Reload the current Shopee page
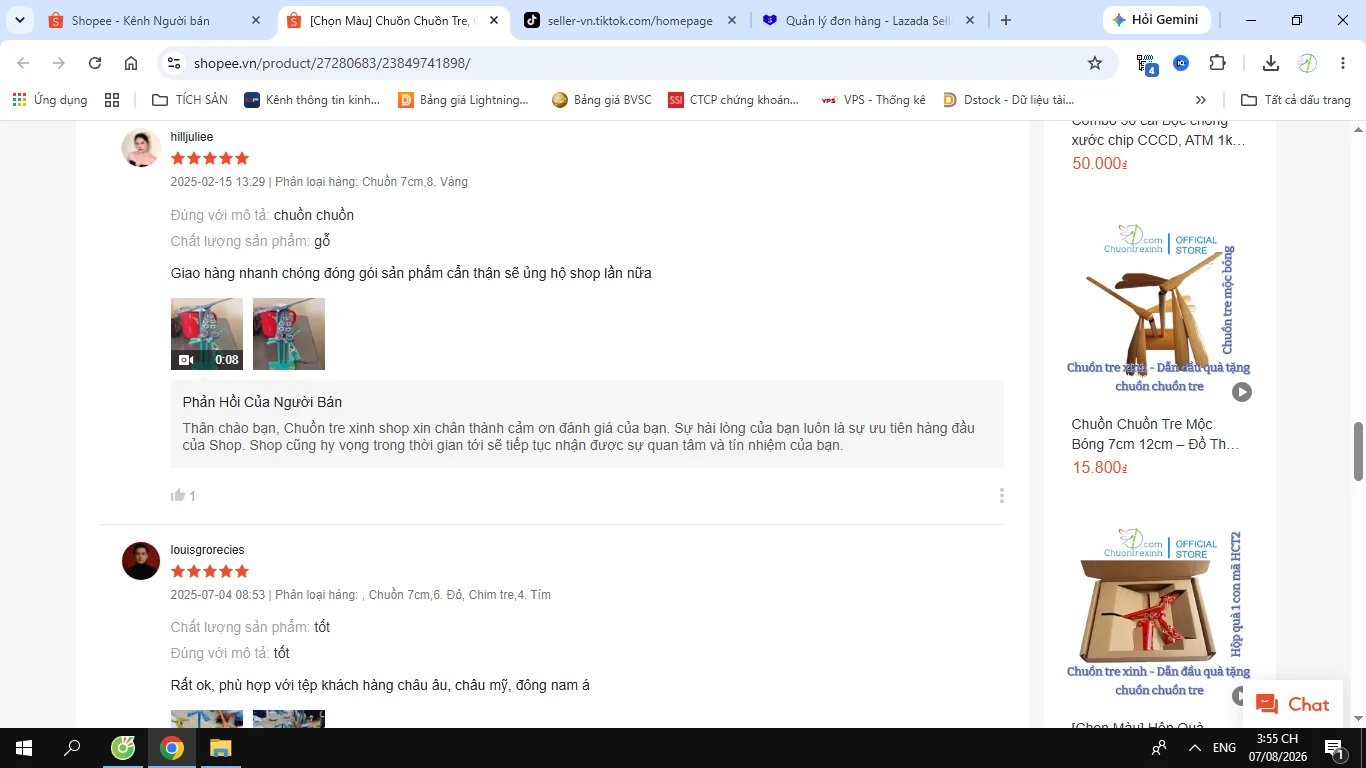The width and height of the screenshot is (1366, 768). pos(95,63)
